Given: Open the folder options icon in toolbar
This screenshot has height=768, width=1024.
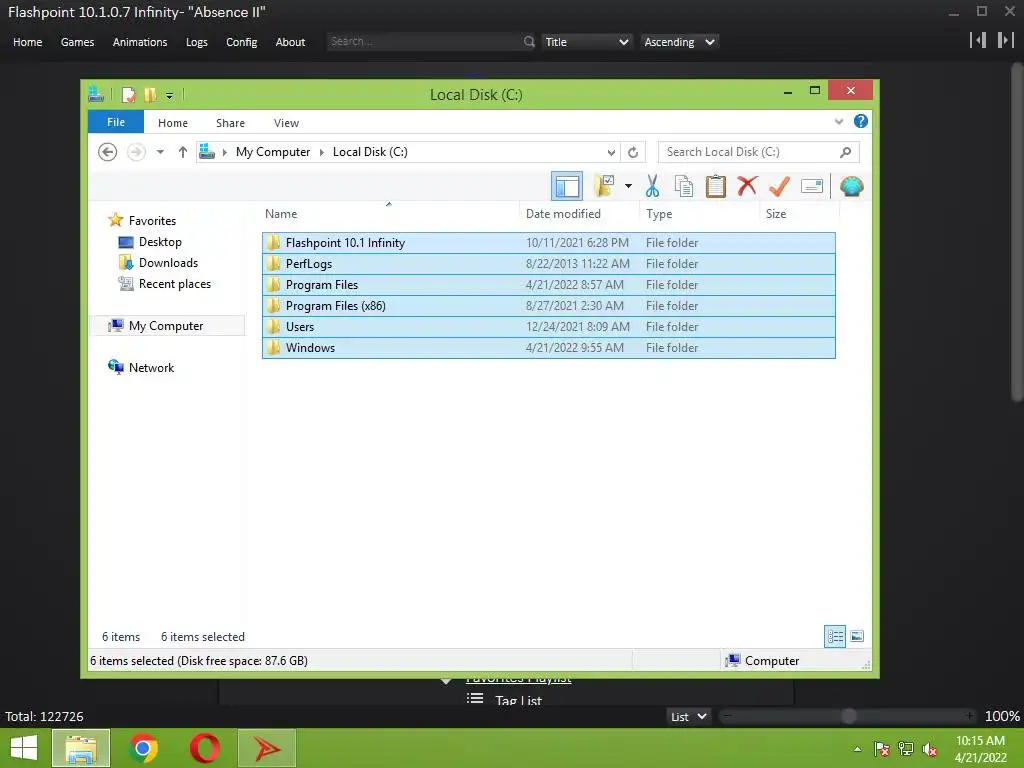Looking at the screenshot, I should click(605, 187).
